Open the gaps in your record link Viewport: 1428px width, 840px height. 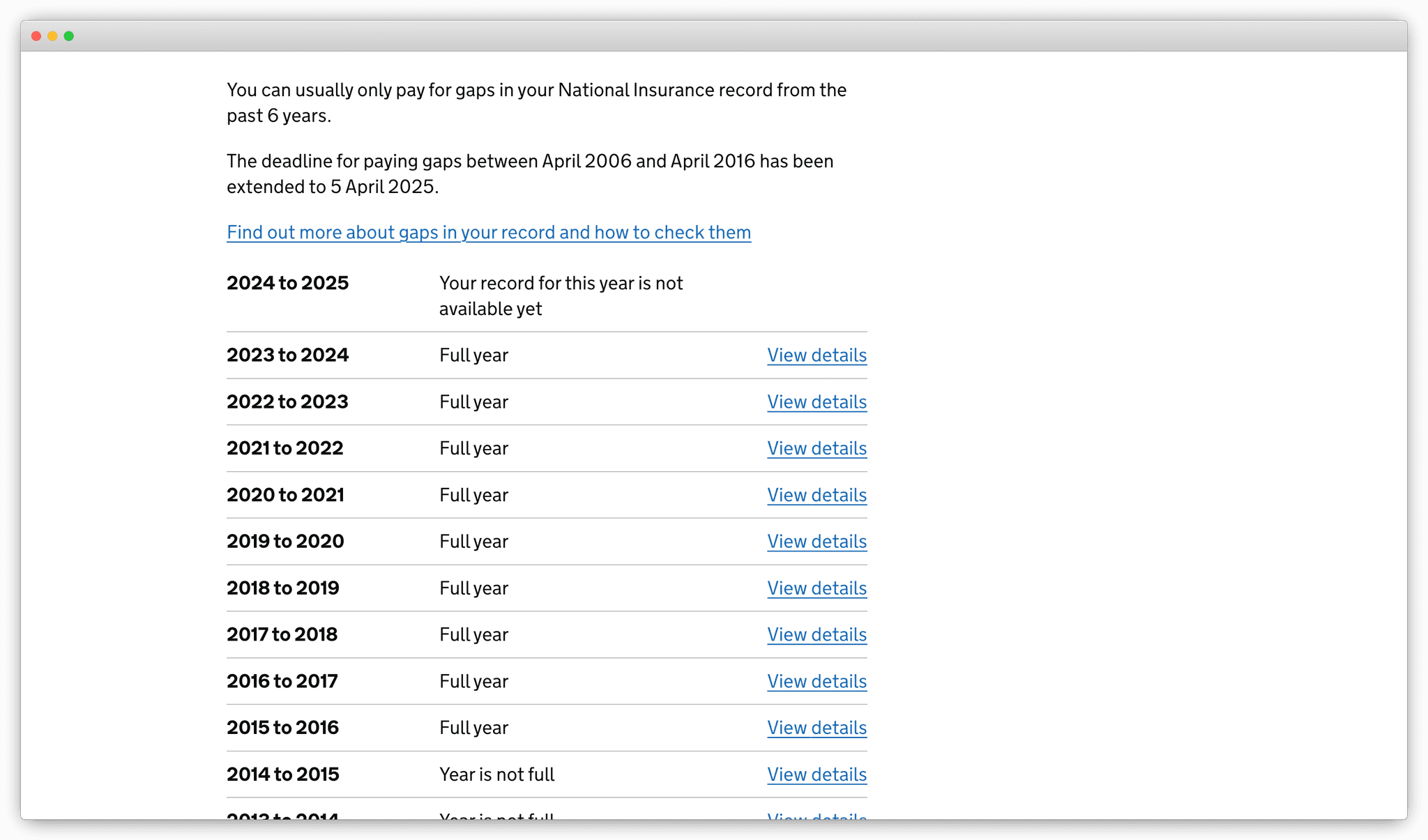point(488,232)
